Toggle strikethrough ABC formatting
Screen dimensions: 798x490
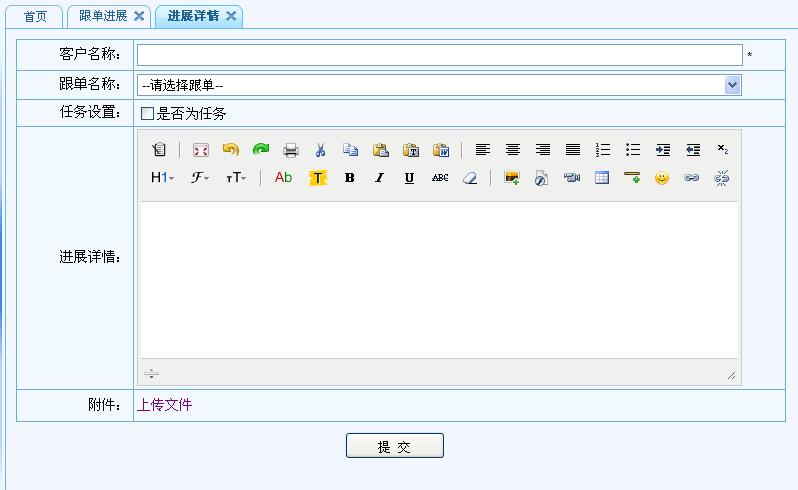440,178
